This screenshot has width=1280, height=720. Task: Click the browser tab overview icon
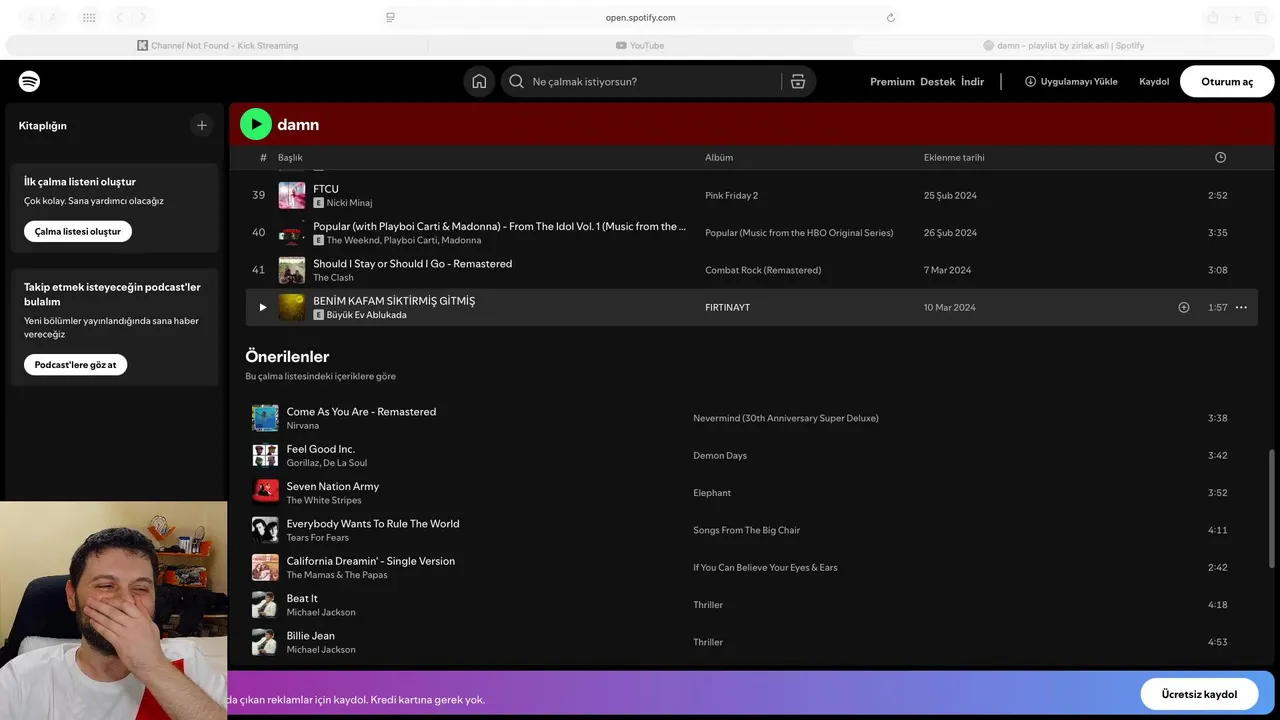pos(1260,17)
